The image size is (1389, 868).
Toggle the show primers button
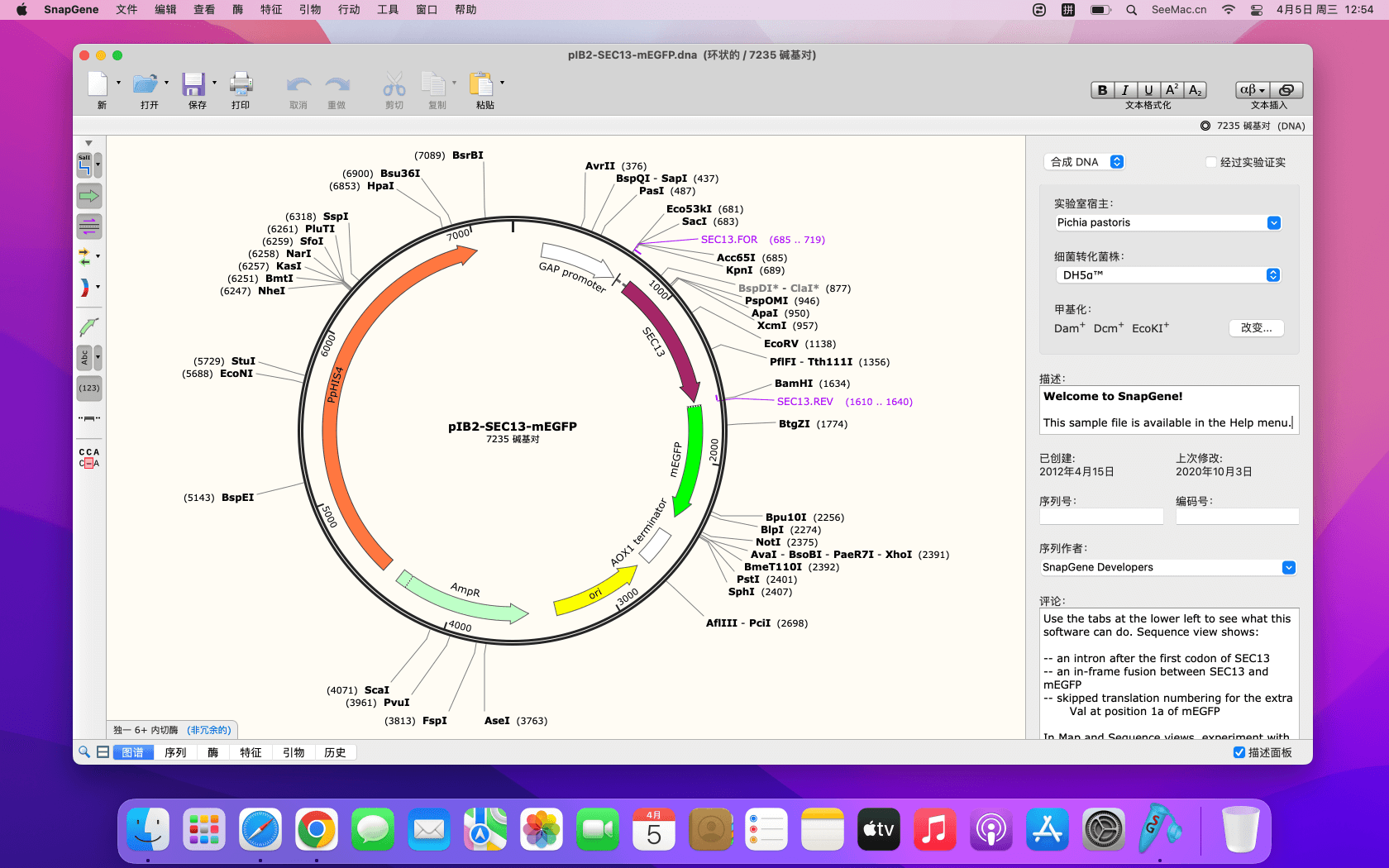coord(89,226)
